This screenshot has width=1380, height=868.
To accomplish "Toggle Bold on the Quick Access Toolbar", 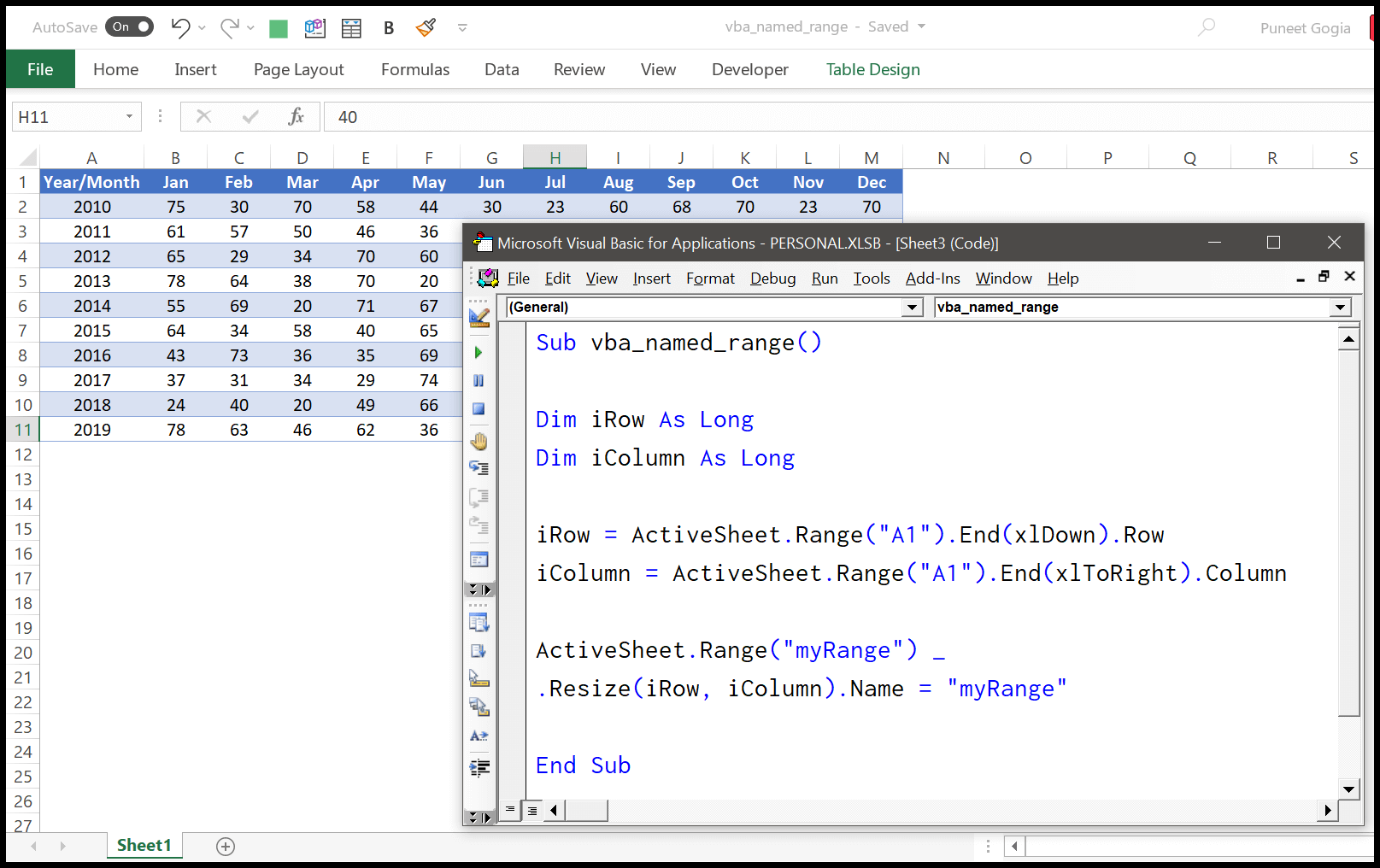I will [389, 26].
